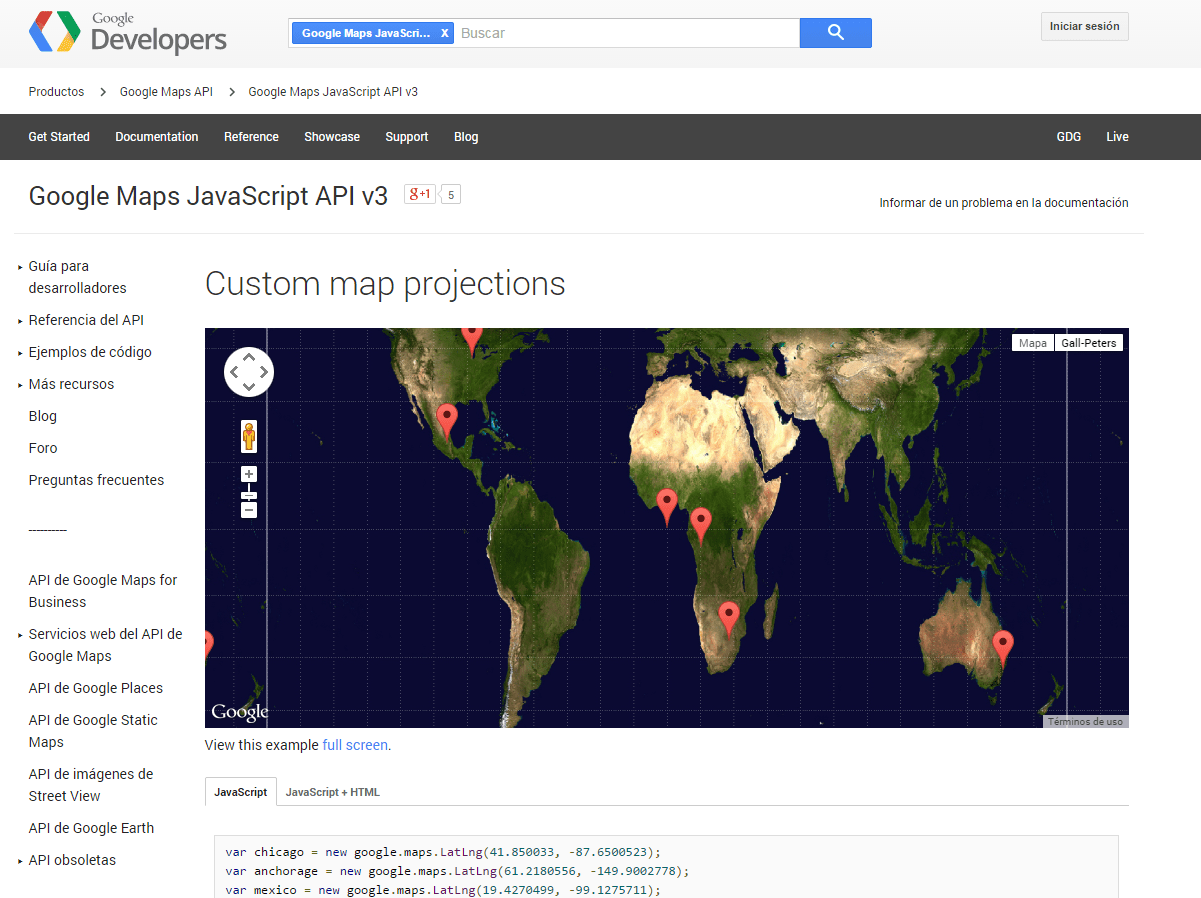
Task: Open Preguntas frecuentes sidebar link
Action: click(x=96, y=480)
